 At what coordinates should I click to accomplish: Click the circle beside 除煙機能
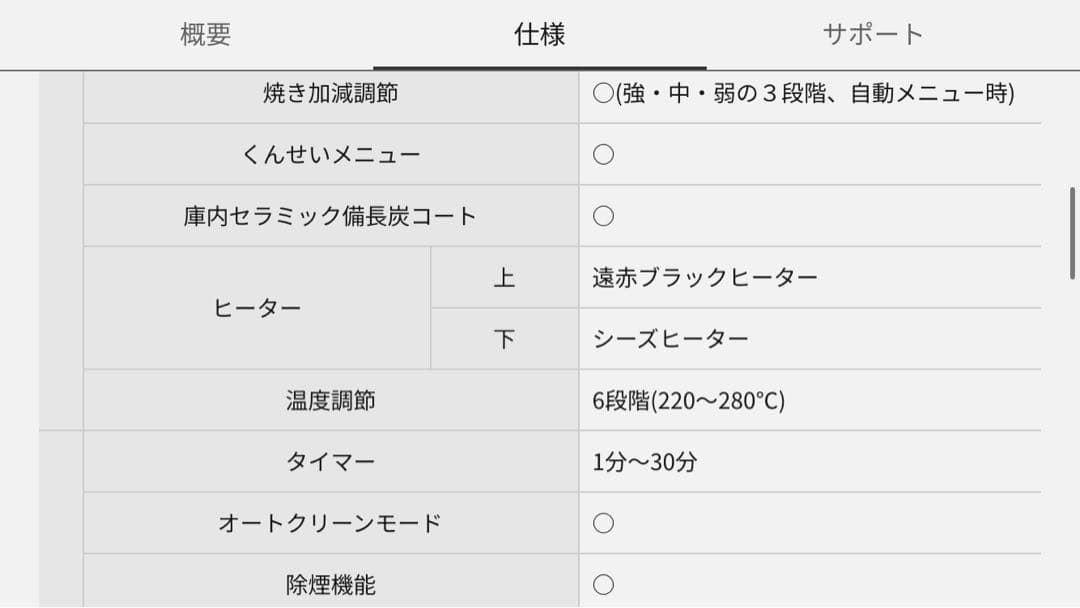[x=601, y=585]
